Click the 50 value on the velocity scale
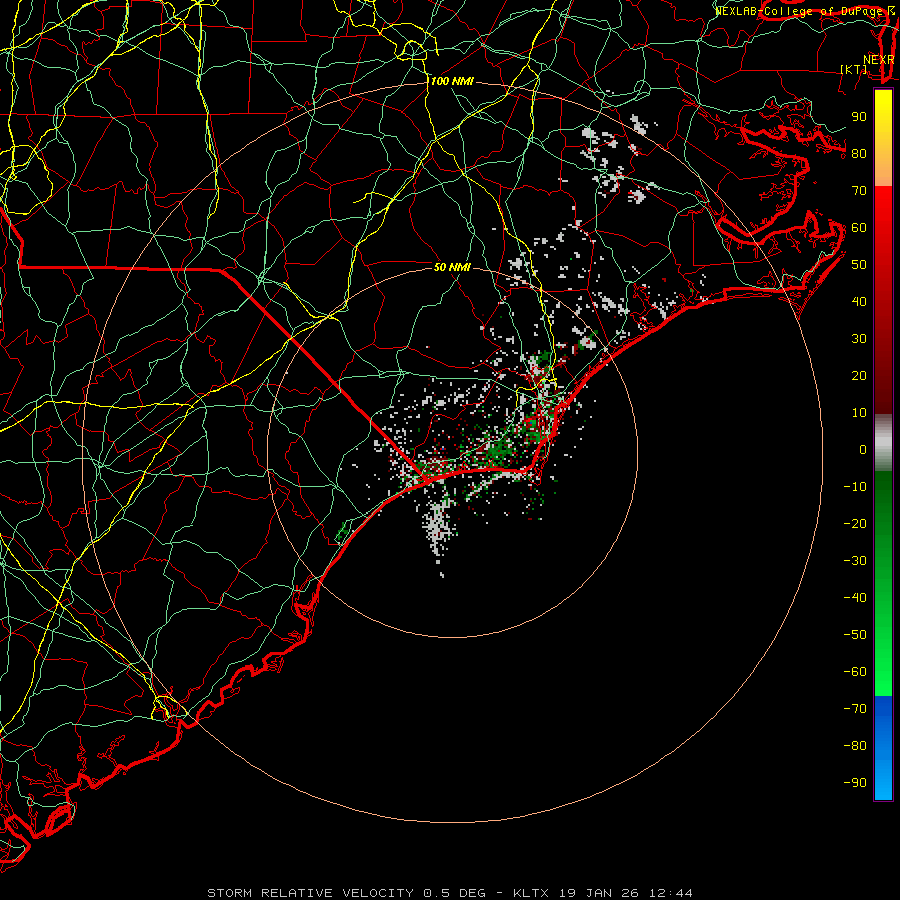 coord(859,265)
